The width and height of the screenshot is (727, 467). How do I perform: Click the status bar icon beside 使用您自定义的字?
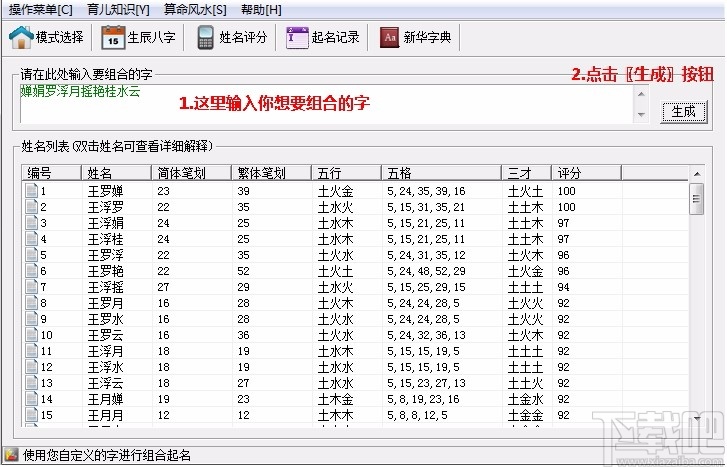12,454
